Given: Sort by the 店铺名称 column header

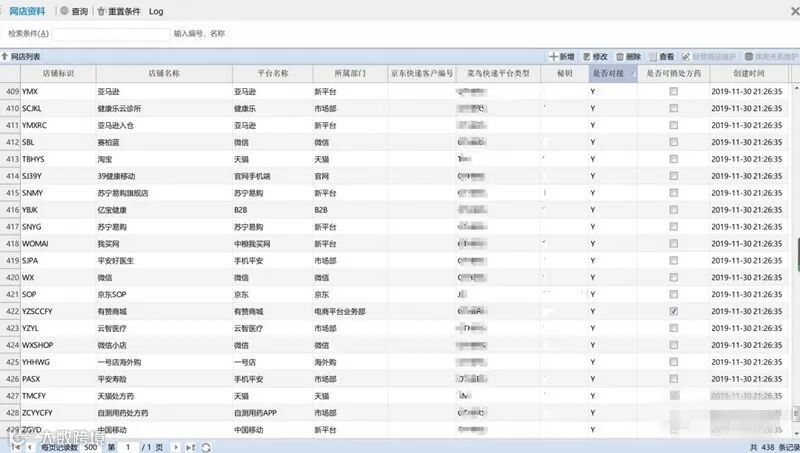Looking at the screenshot, I should [x=164, y=73].
